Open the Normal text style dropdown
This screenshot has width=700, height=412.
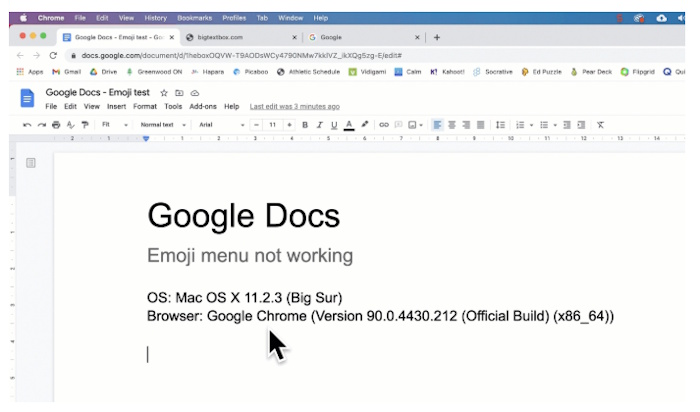coord(163,125)
